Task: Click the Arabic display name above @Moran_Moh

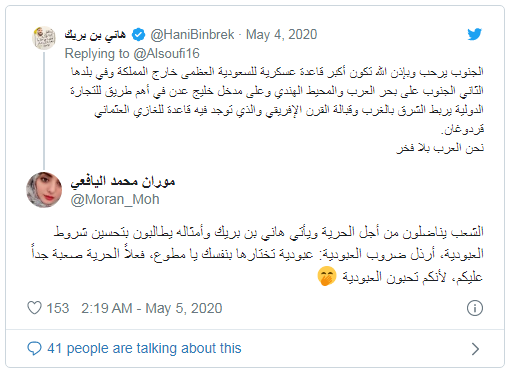Action: click(x=123, y=181)
